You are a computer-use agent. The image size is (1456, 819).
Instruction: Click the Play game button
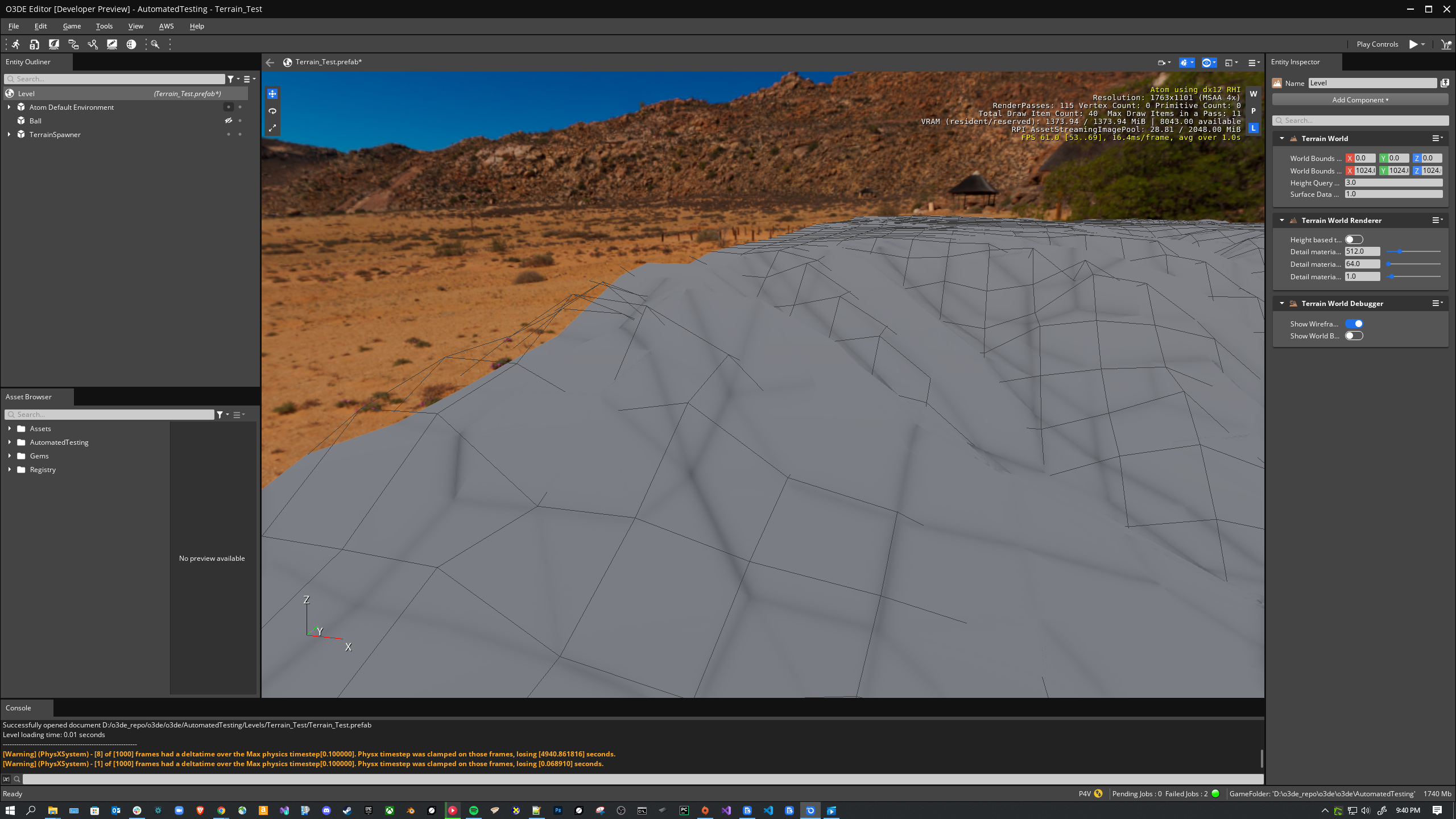pos(1413,44)
